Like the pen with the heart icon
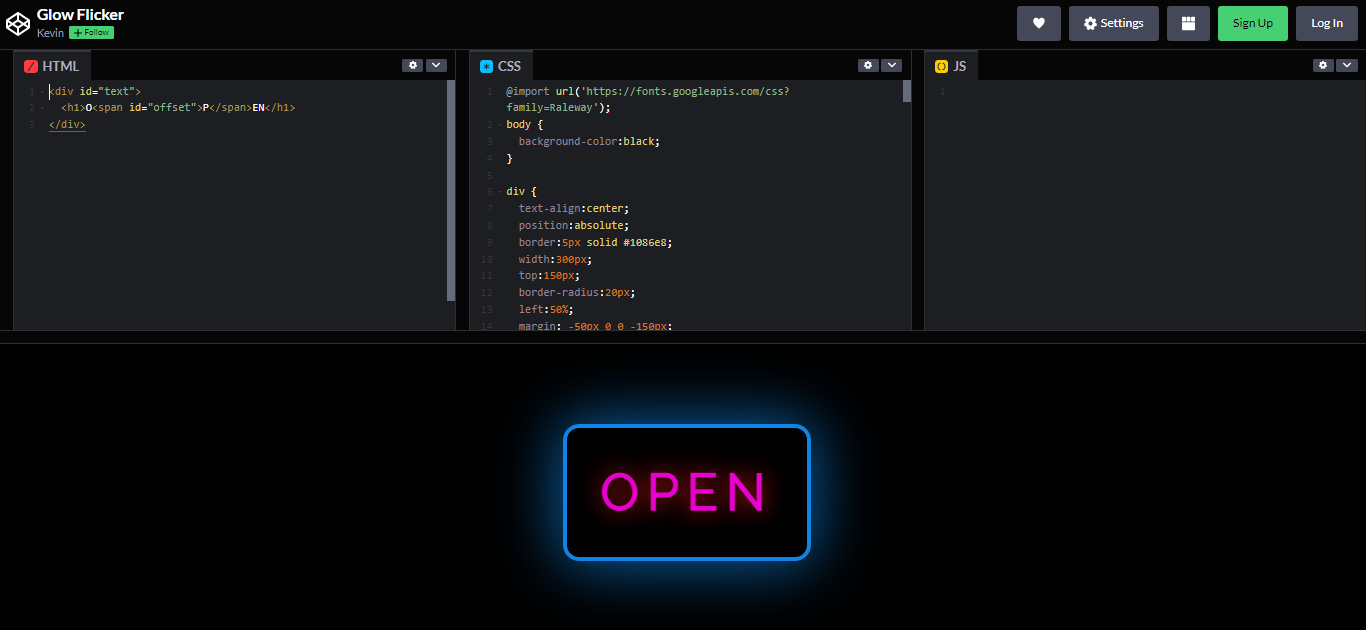 point(1038,22)
